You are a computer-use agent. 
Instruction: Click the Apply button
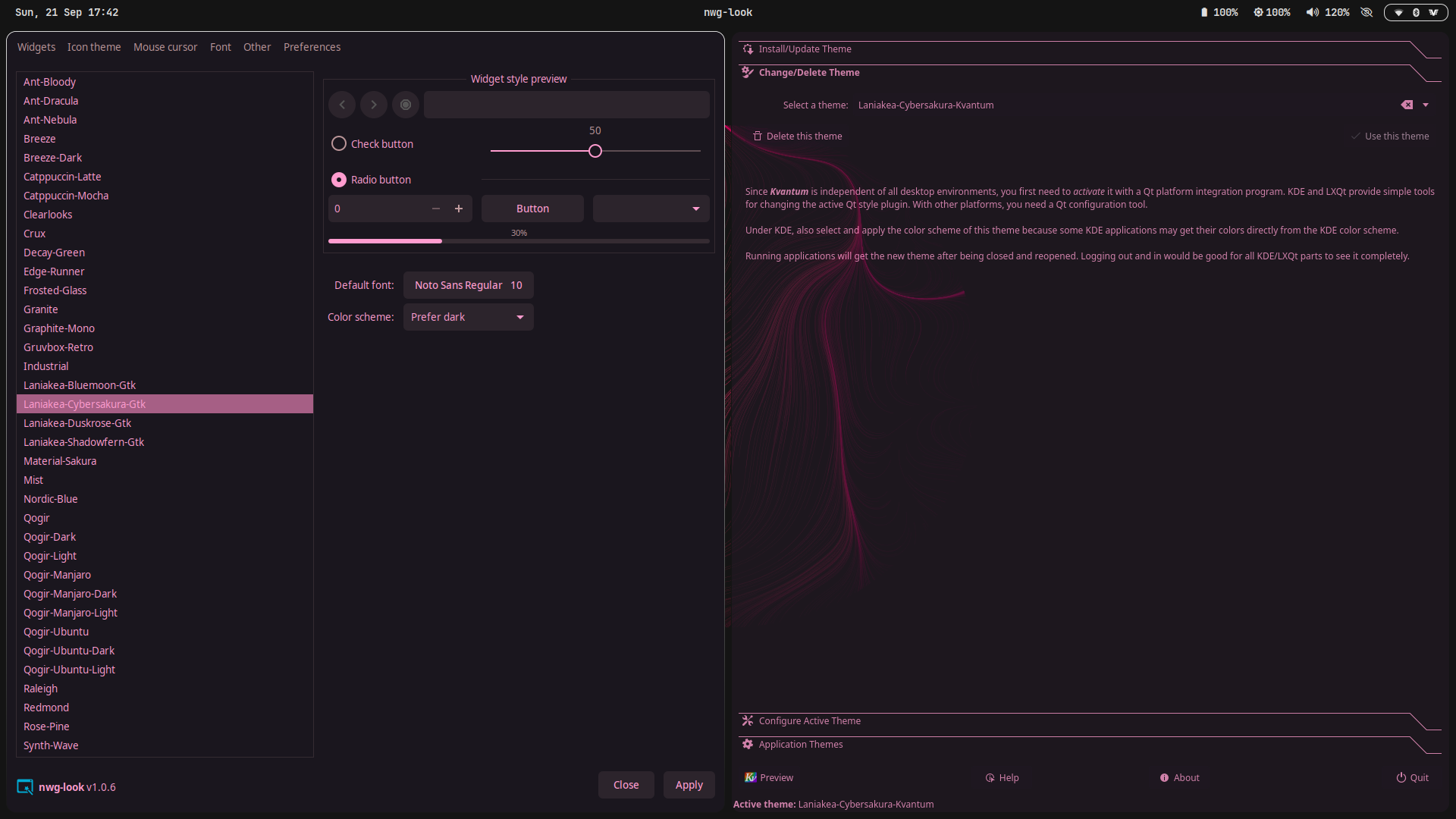pos(689,785)
